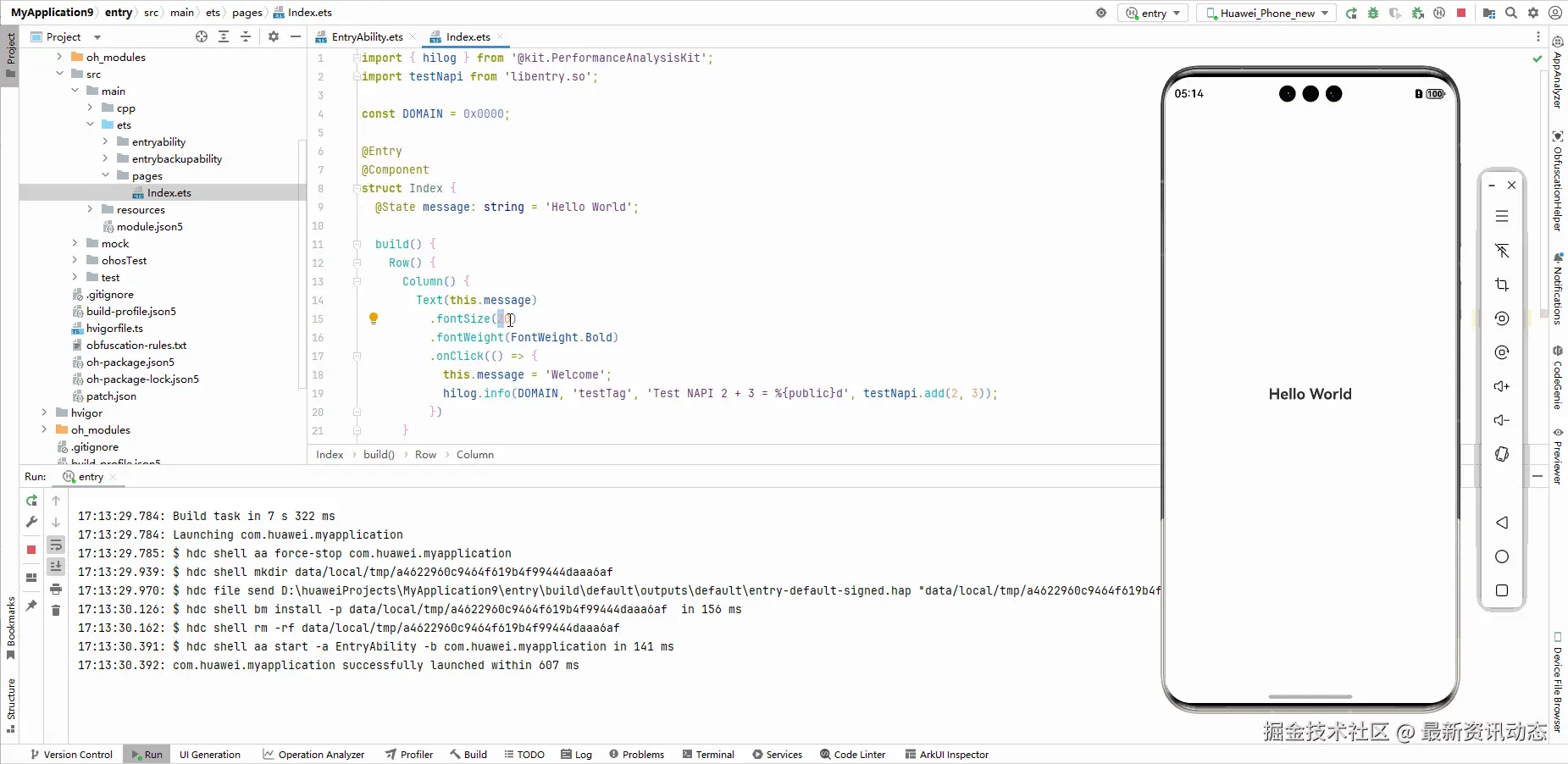Lower the emulator volume
The width and height of the screenshot is (1568, 764).
tap(1502, 420)
